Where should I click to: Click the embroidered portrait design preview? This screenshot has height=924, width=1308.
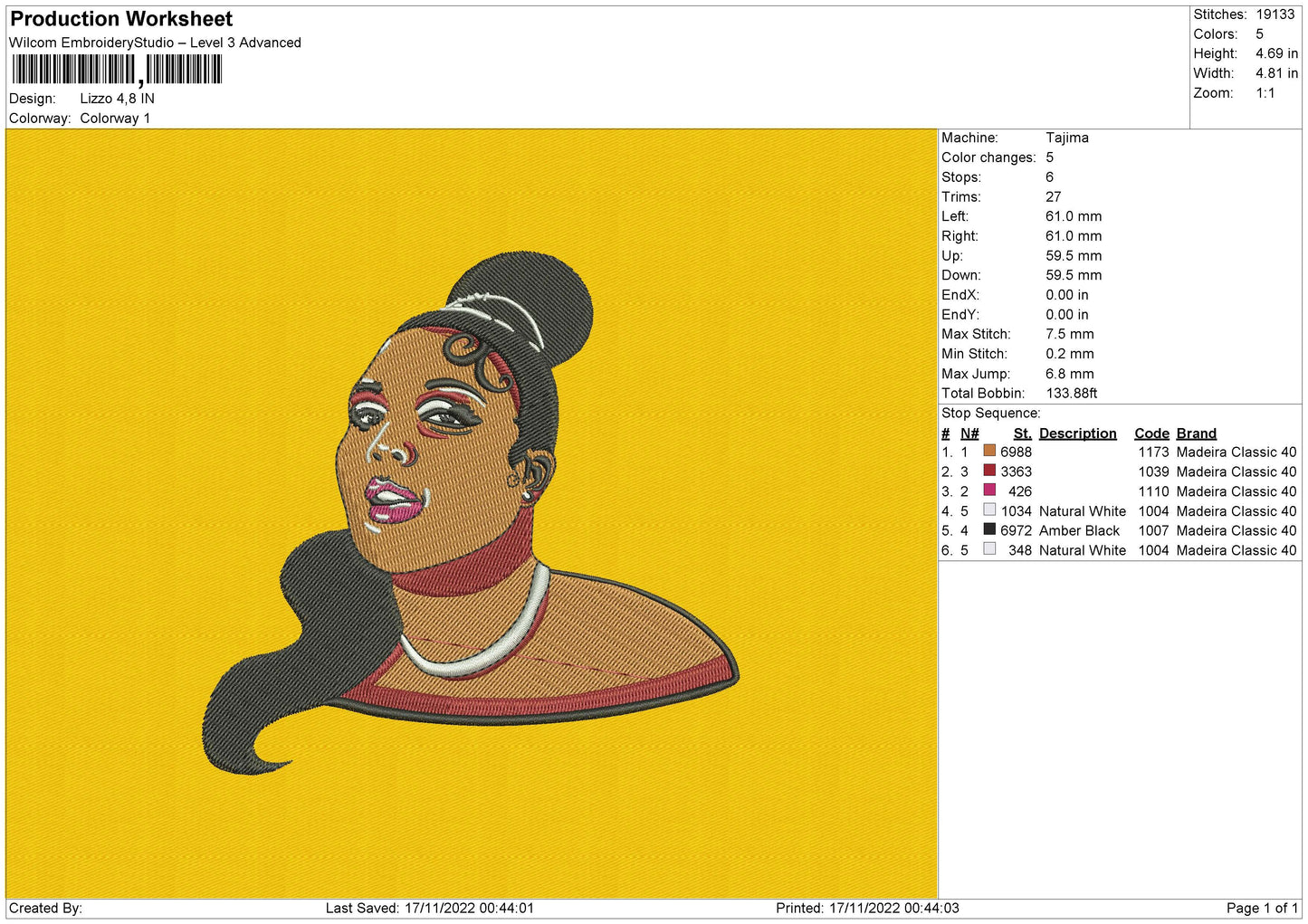[x=471, y=513]
